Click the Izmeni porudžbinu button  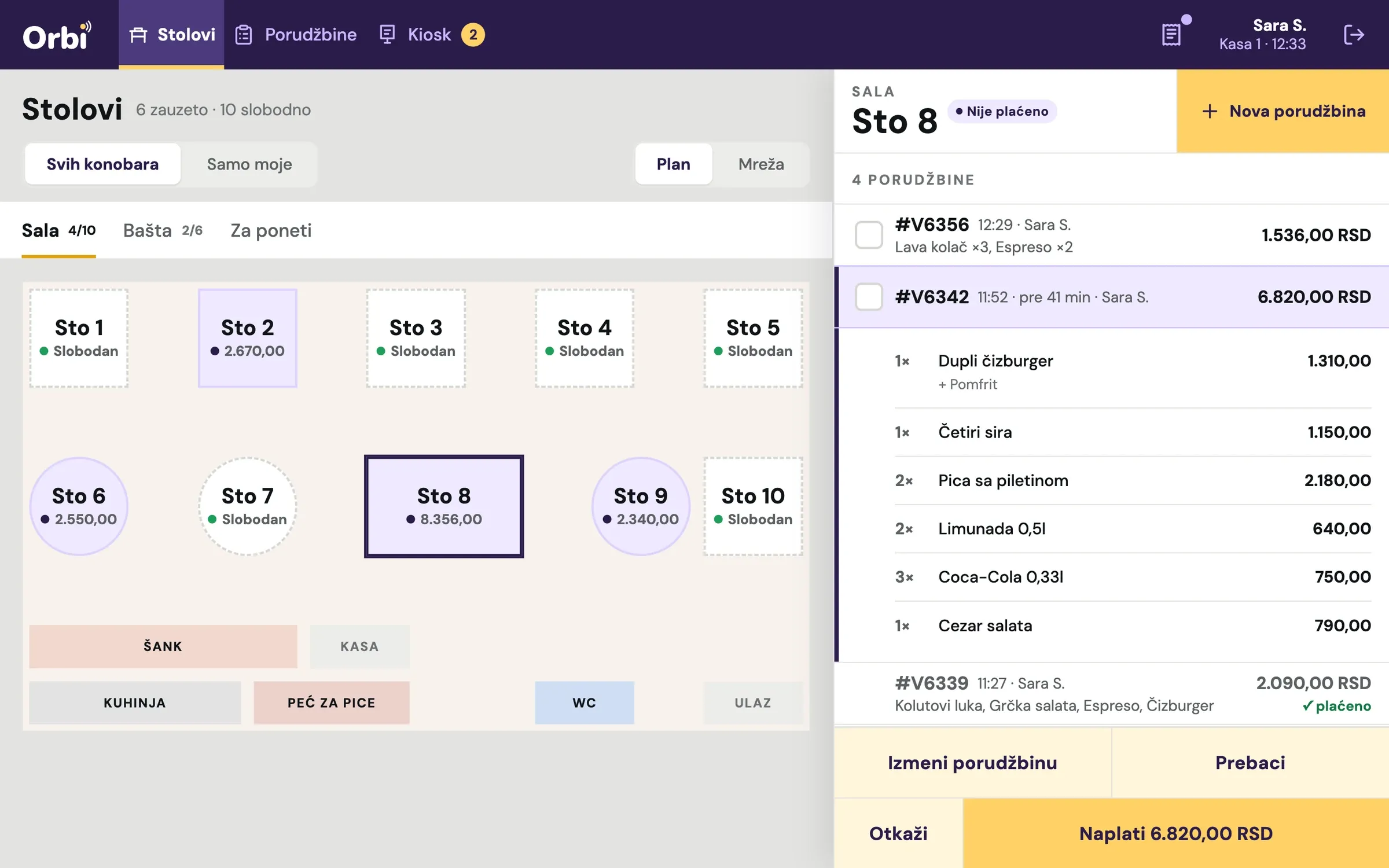[x=972, y=763]
